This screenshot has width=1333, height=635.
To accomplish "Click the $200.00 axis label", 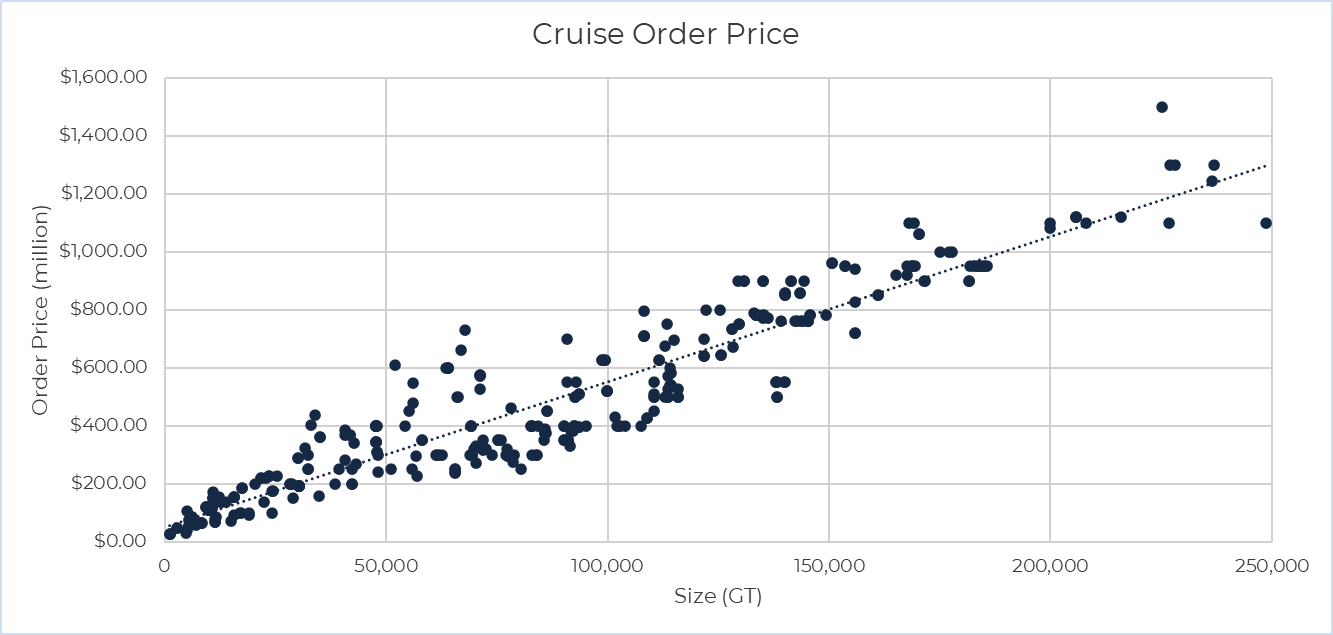I will pos(113,484).
